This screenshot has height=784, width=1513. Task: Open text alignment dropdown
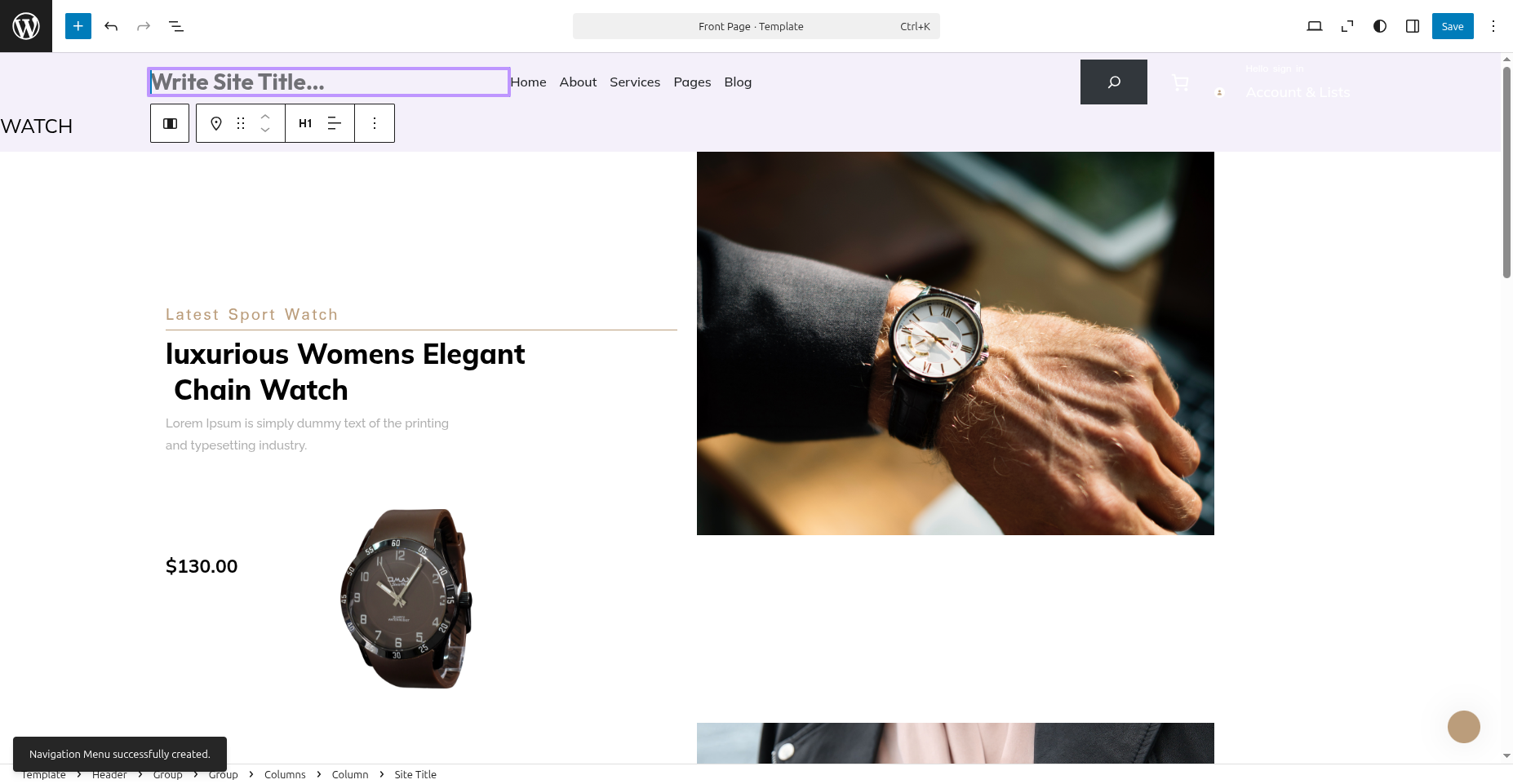335,123
